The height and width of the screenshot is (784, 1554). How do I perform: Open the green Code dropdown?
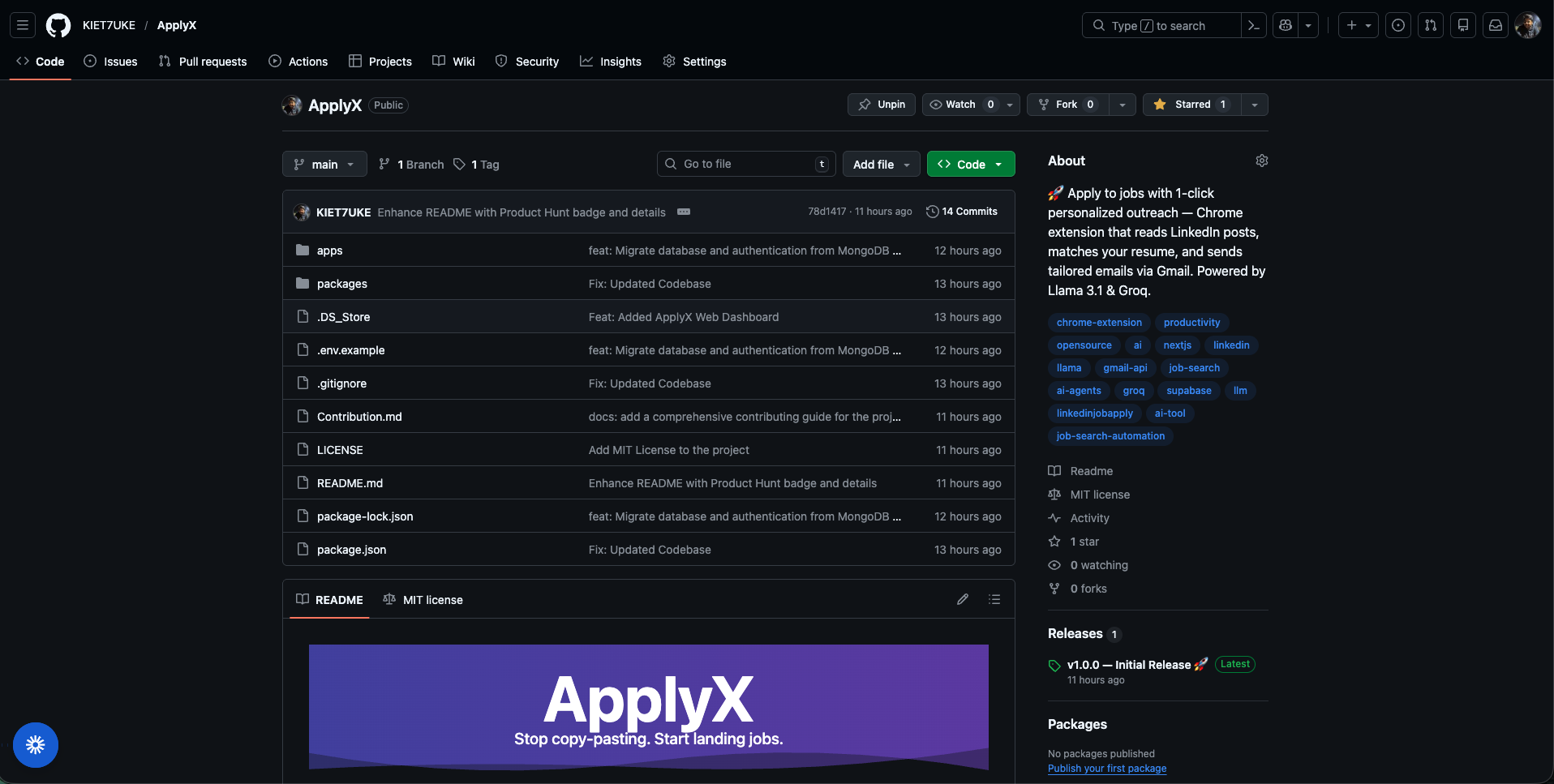970,164
